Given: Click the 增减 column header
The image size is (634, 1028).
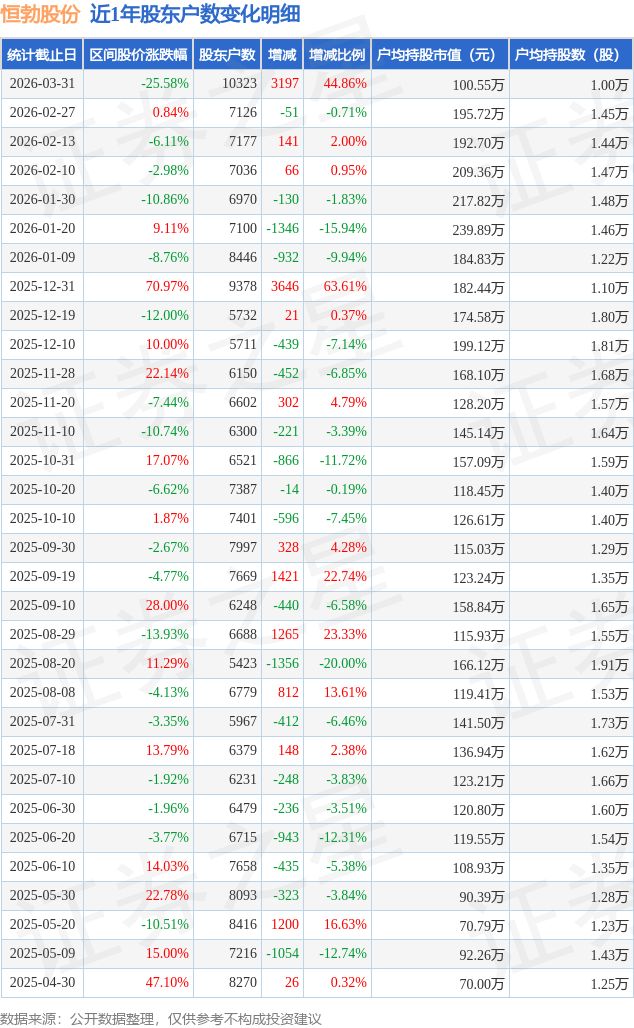Looking at the screenshot, I should (282, 55).
